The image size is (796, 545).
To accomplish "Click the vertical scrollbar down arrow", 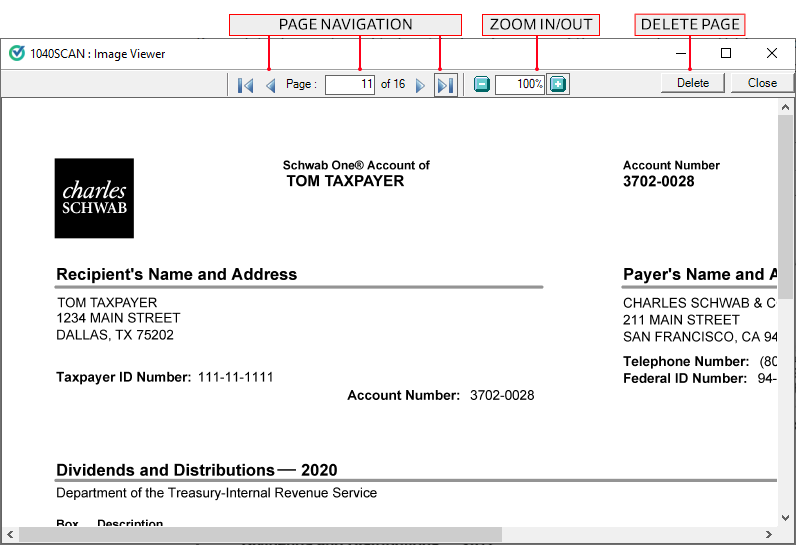I will (786, 517).
